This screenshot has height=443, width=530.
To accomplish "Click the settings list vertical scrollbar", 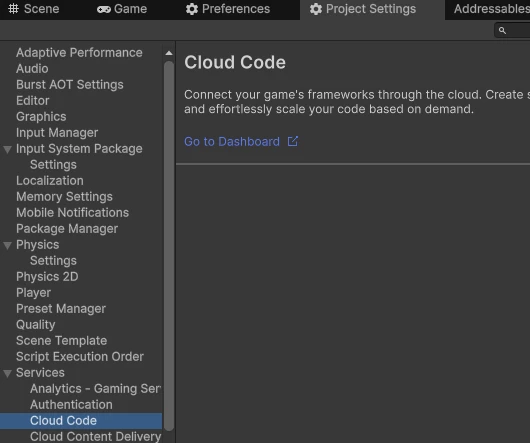I will pyautogui.click(x=169, y=246).
